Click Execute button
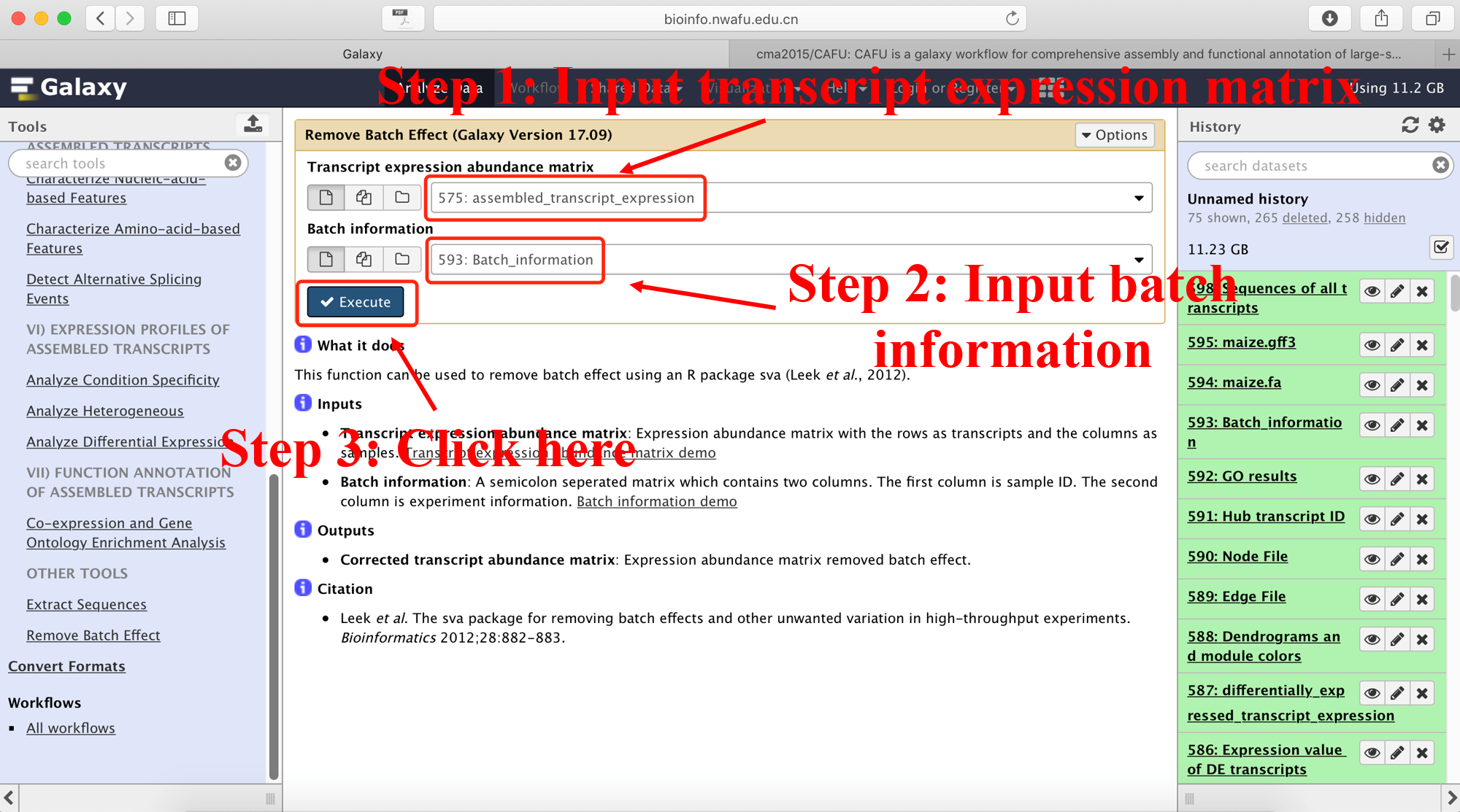The height and width of the screenshot is (812, 1460). tap(356, 302)
